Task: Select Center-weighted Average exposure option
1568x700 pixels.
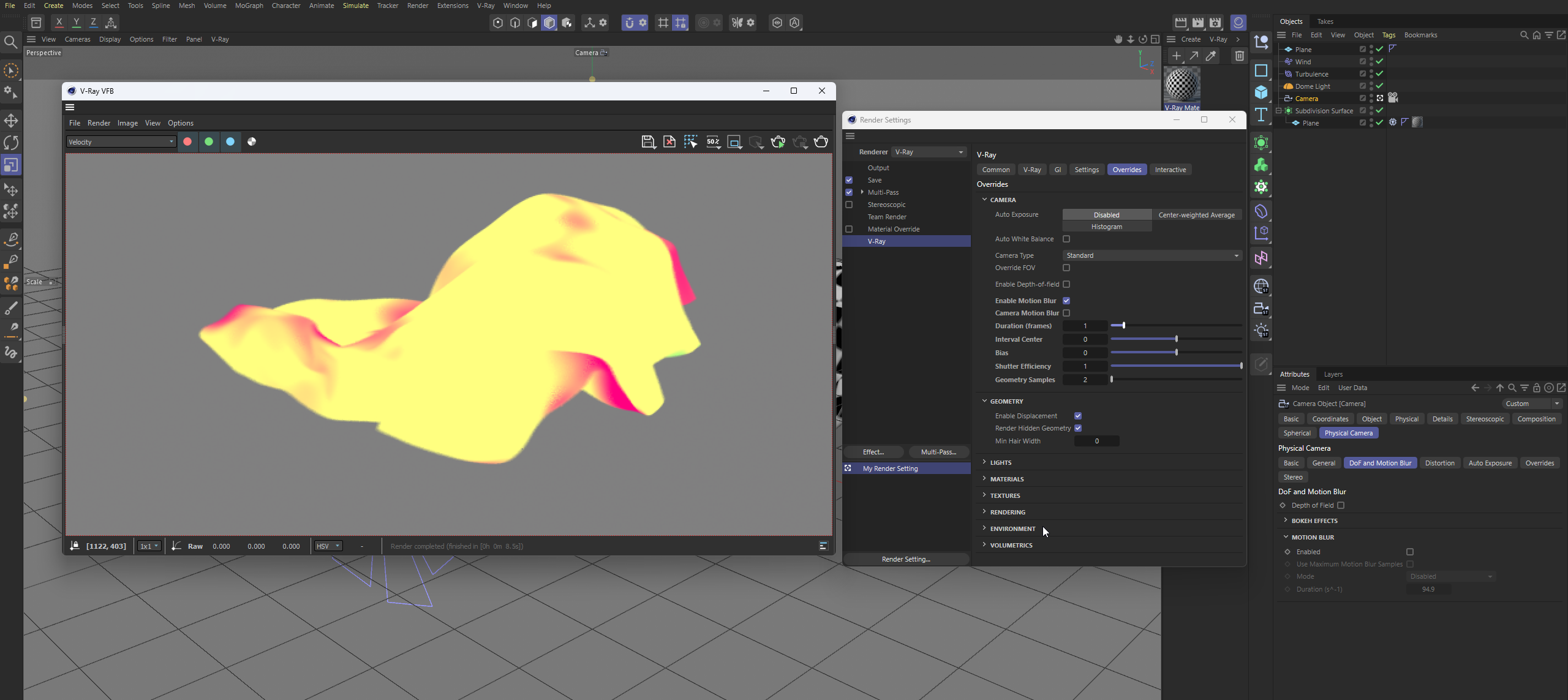Action: tap(1197, 215)
